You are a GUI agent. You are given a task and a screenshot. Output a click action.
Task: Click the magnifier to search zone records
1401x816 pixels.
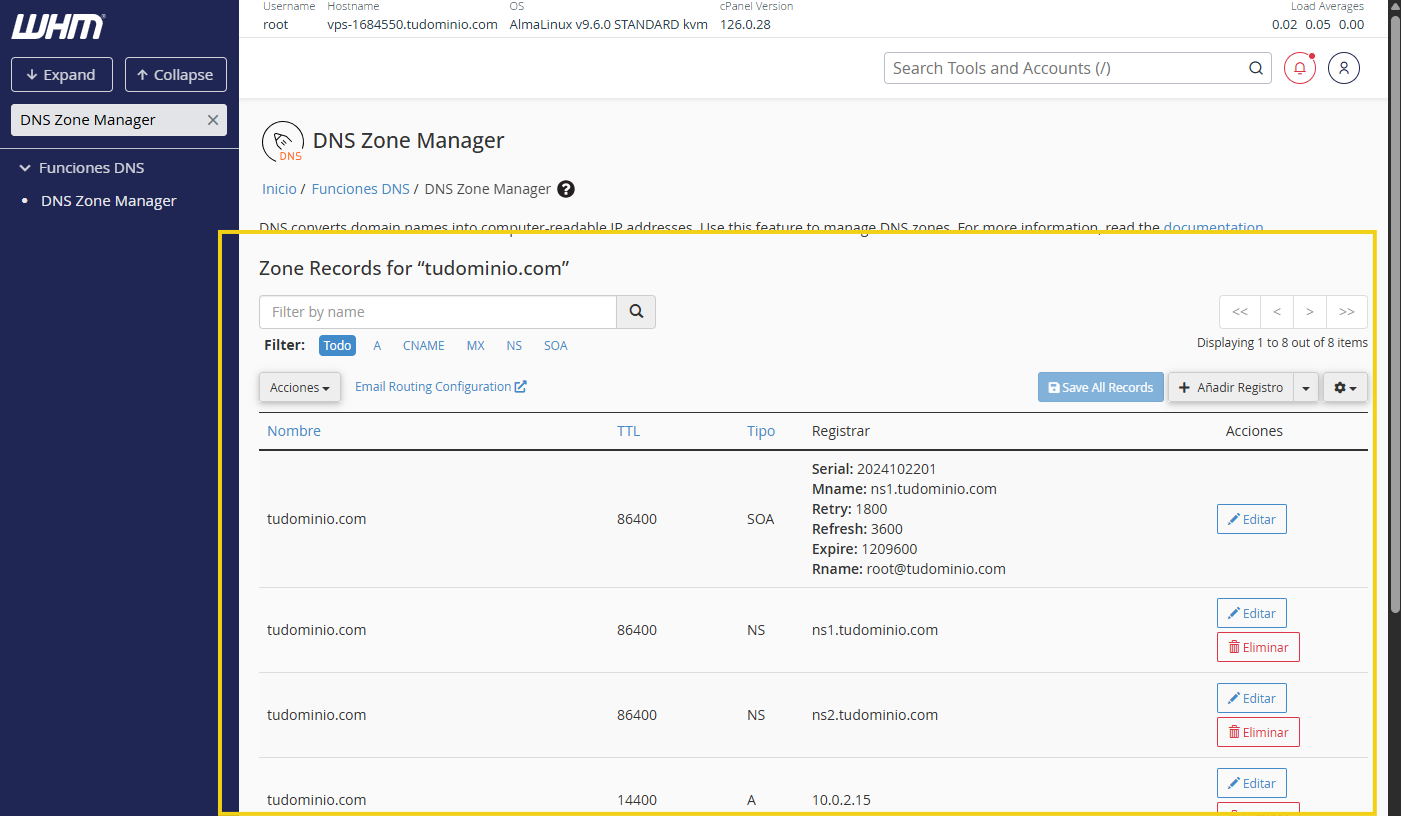pos(636,312)
